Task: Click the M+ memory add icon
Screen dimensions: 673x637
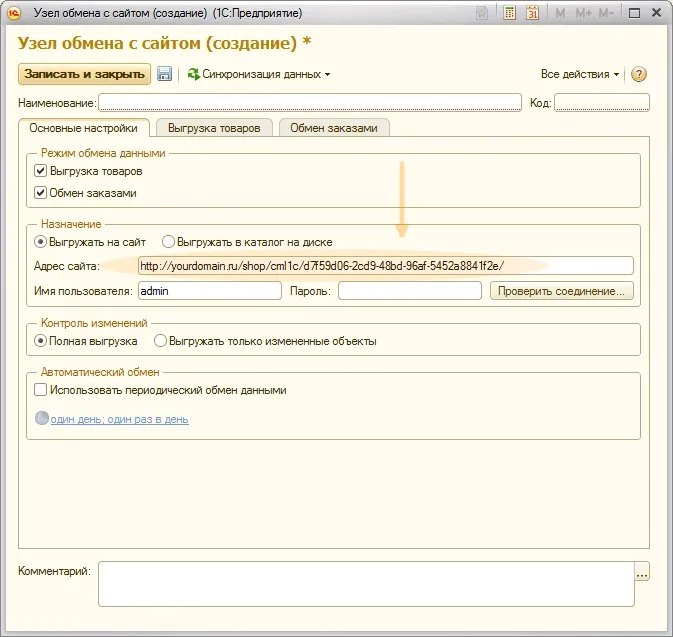Action: (x=583, y=14)
